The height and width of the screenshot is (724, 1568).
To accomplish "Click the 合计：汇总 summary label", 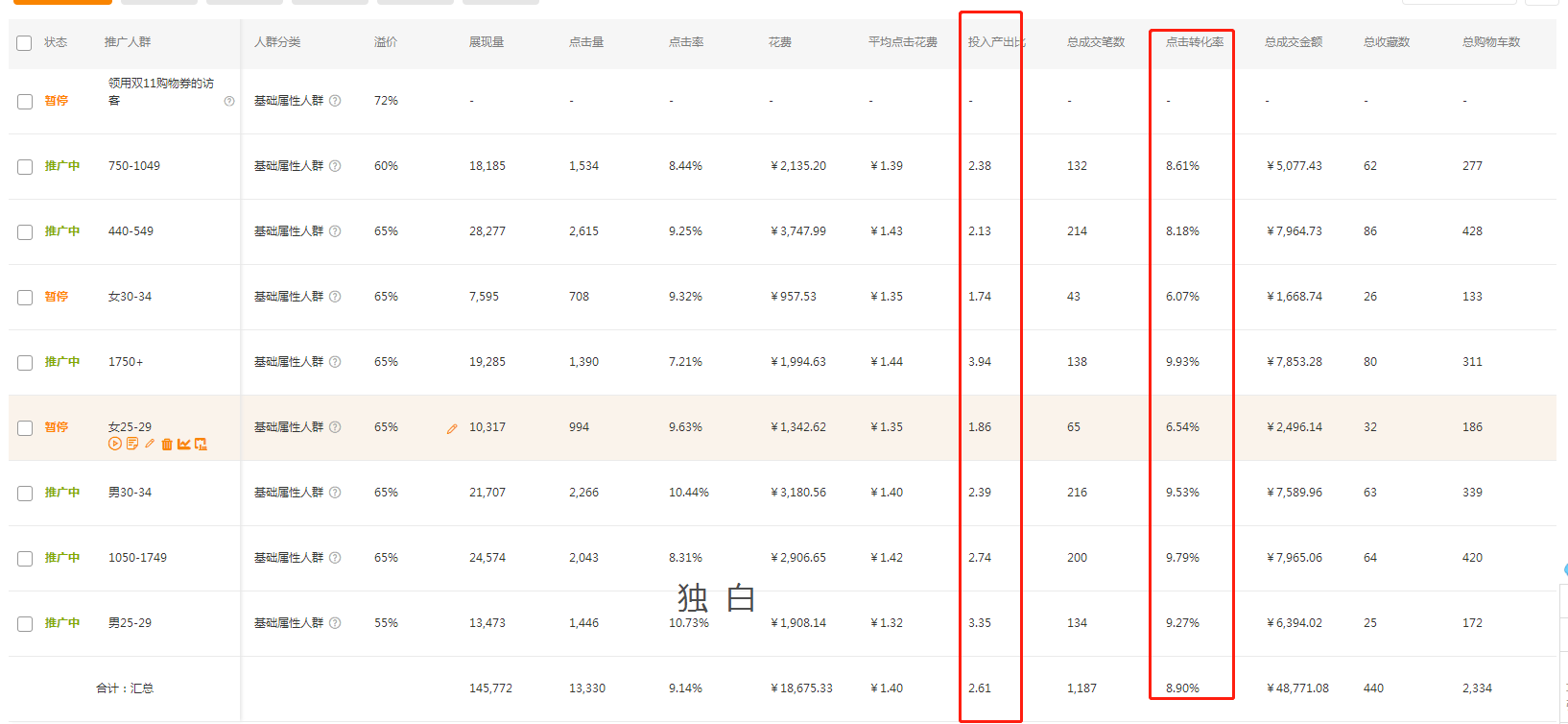I will [125, 688].
